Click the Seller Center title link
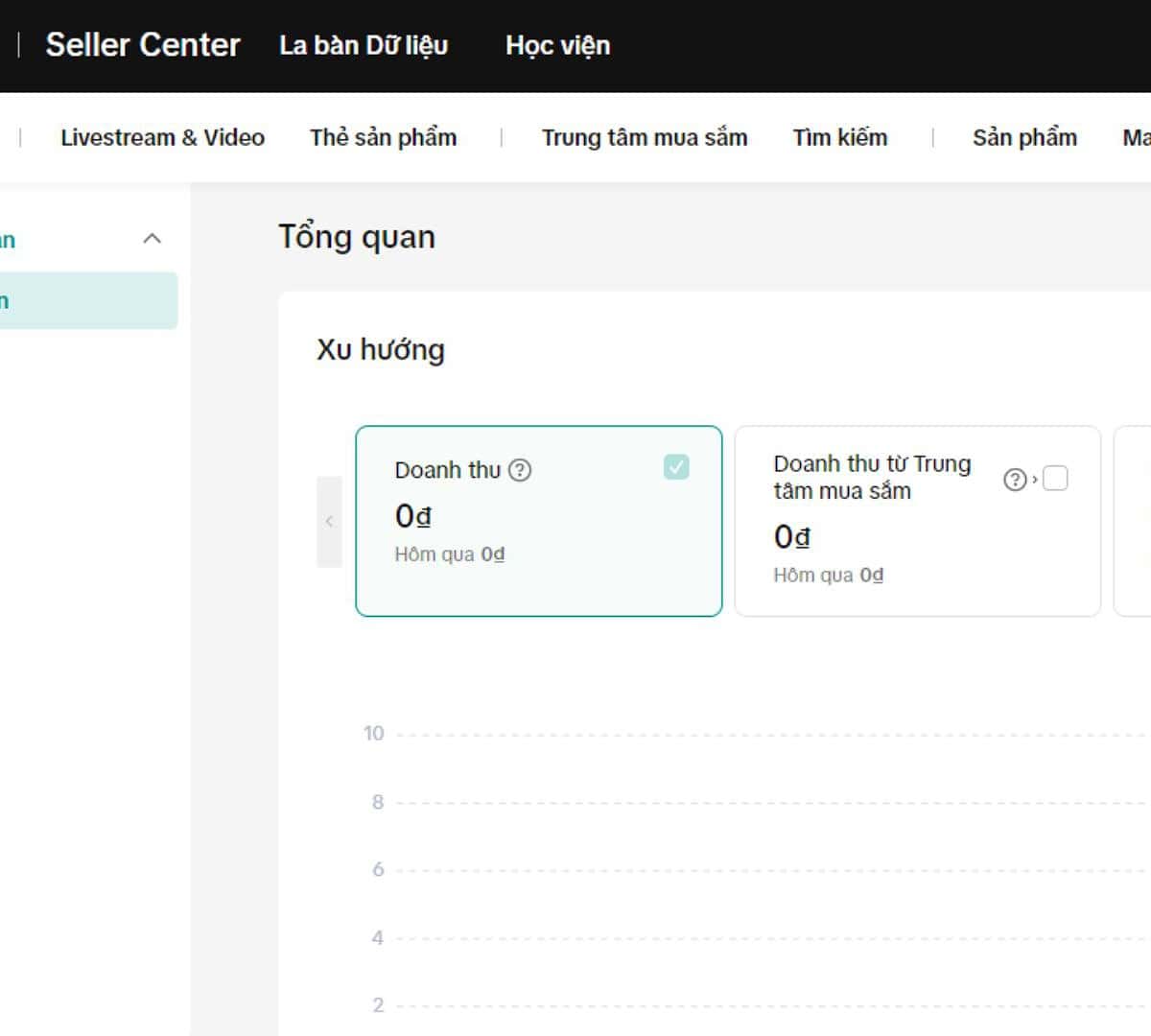1151x1036 pixels. (x=143, y=45)
